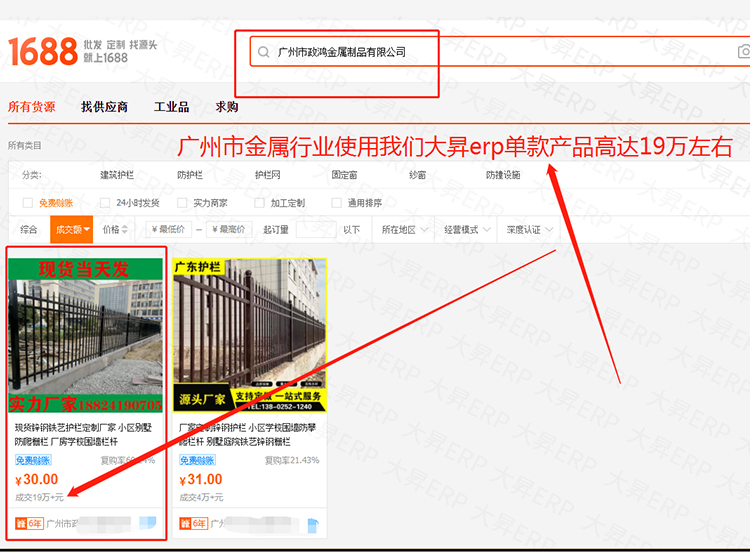Screen dimensions: 750x553
Task: Click 复购率21.43% text
Action: coord(292,460)
